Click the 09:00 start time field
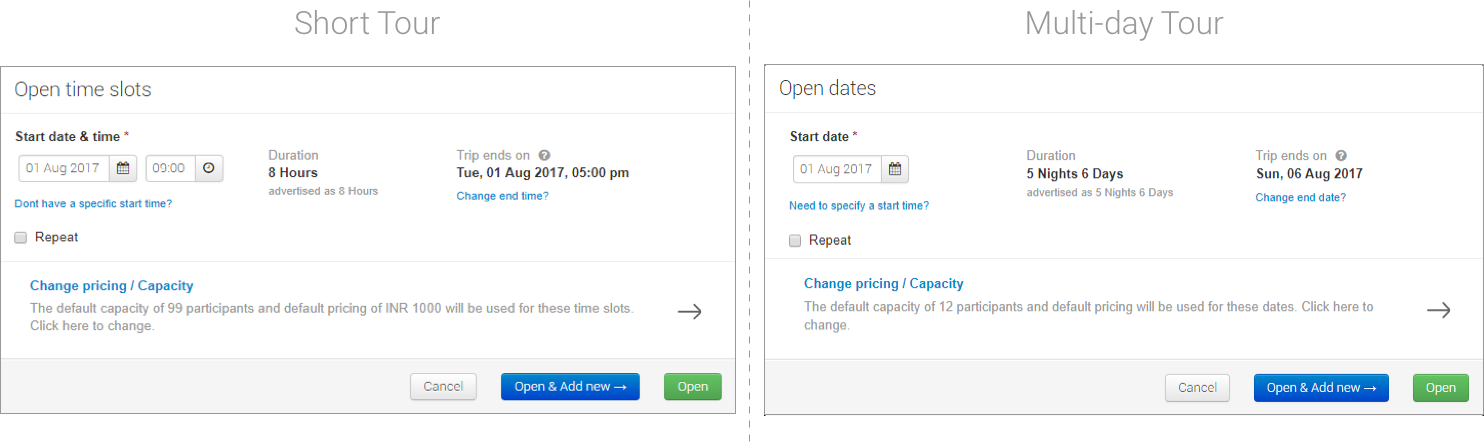The image size is (1484, 447). [x=169, y=168]
